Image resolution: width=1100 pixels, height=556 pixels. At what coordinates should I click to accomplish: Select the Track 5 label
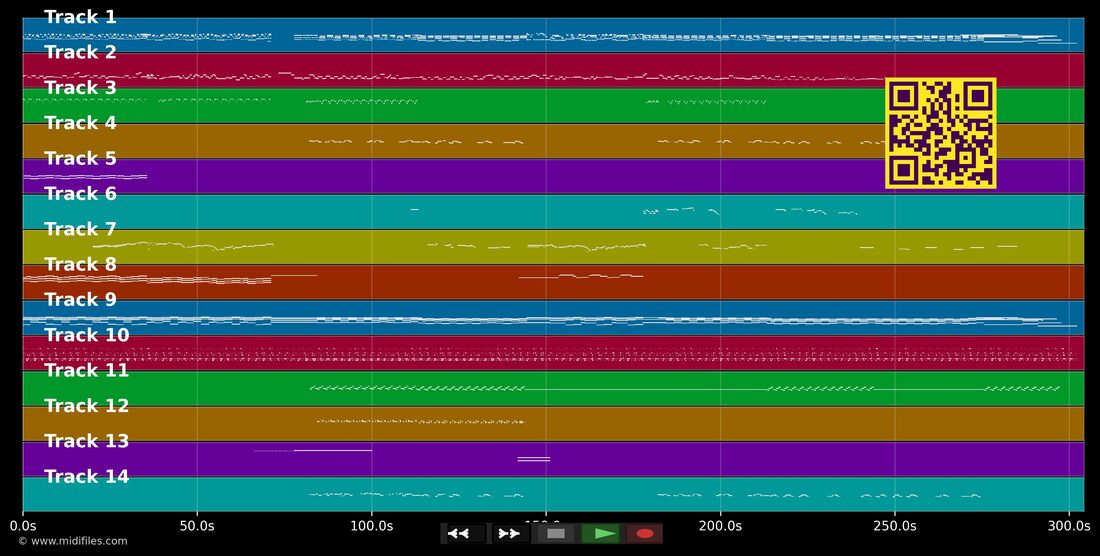pos(80,159)
